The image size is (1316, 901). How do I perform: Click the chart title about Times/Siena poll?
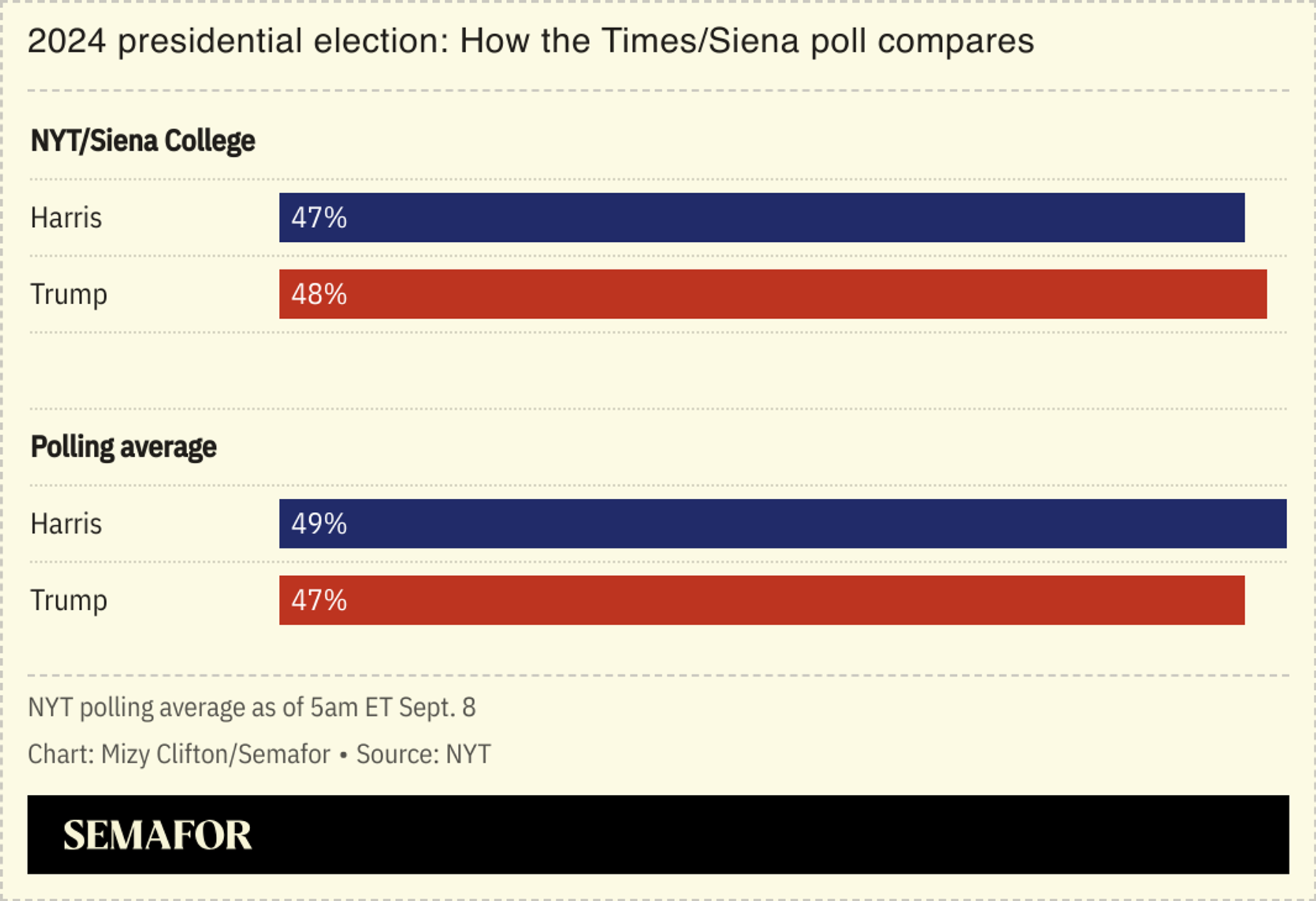[x=531, y=41]
